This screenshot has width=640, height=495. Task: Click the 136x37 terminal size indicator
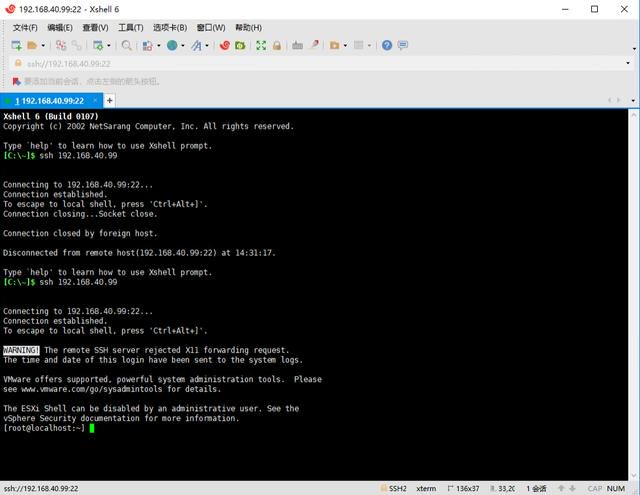[x=464, y=488]
